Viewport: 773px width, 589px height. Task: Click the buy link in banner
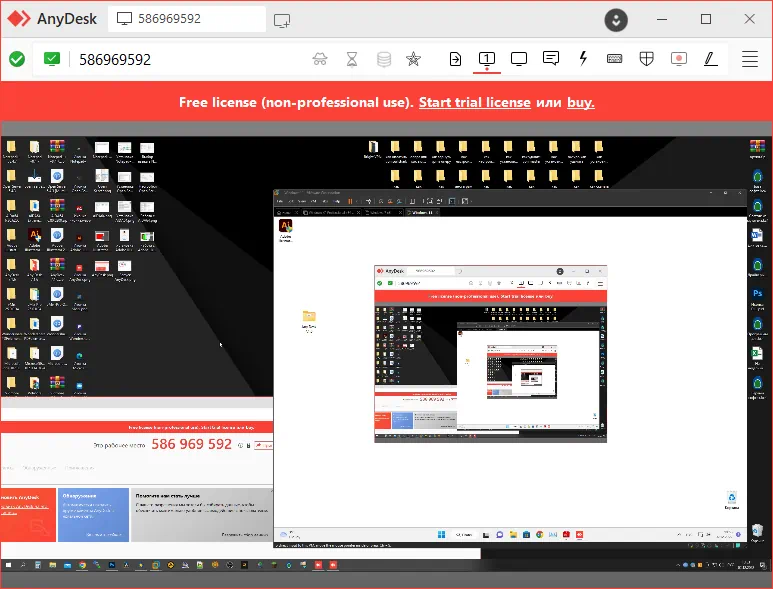[x=581, y=102]
